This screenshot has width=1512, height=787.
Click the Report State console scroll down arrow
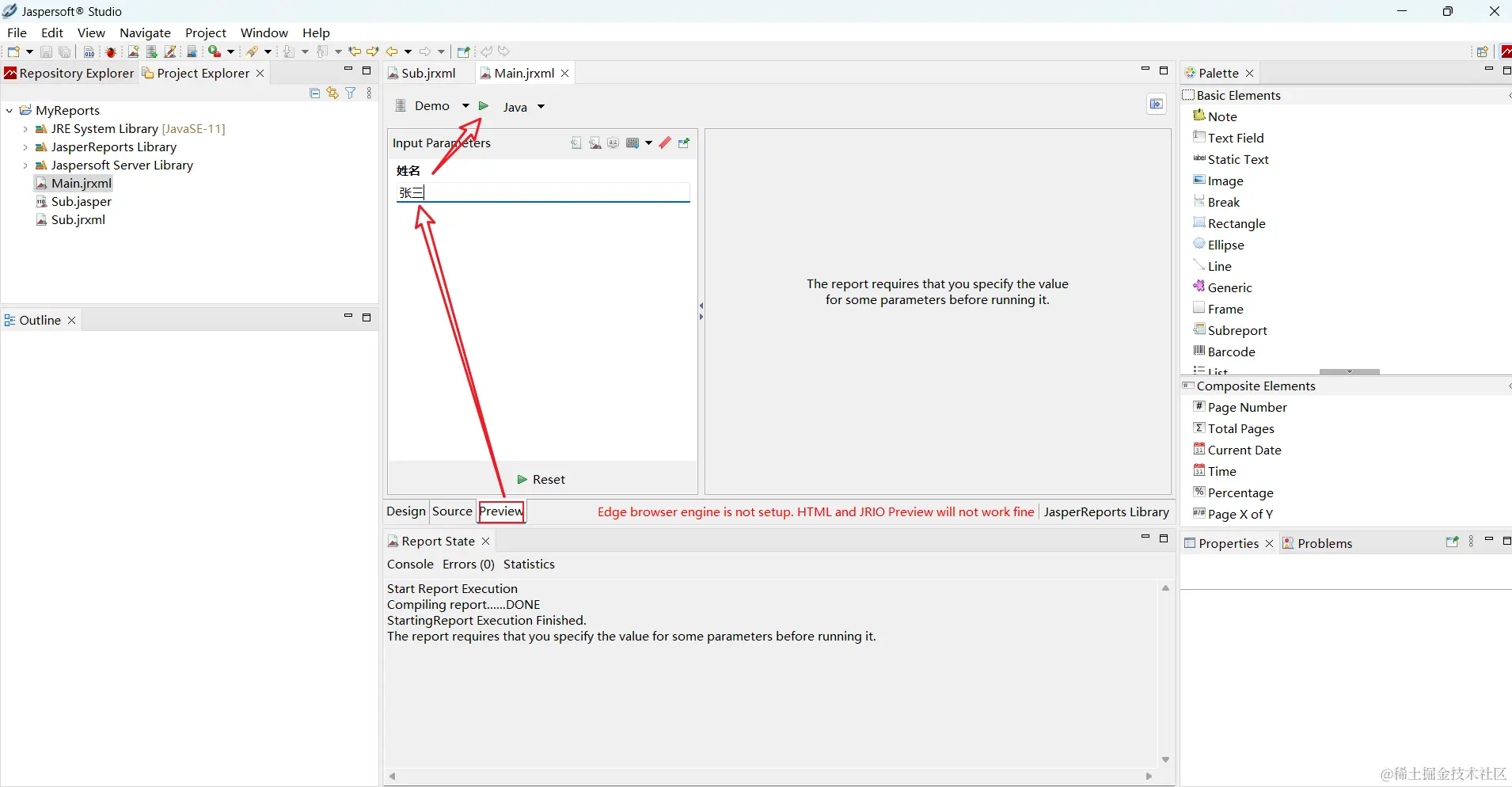(1165, 759)
